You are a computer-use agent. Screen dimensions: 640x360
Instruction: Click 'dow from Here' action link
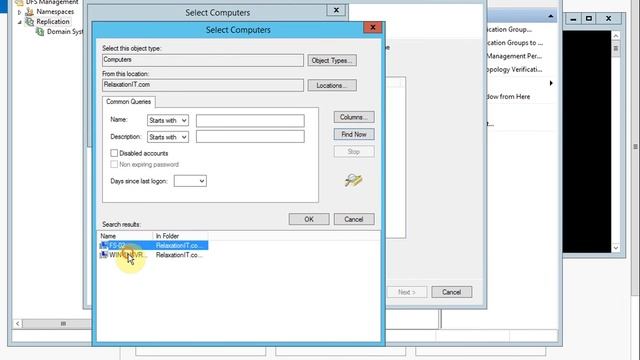click(x=508, y=96)
